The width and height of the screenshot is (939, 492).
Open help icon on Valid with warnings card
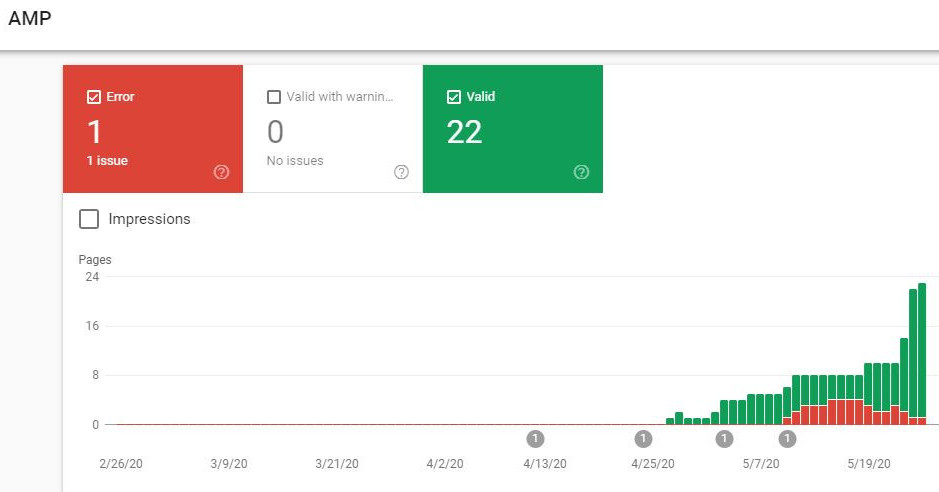[401, 172]
